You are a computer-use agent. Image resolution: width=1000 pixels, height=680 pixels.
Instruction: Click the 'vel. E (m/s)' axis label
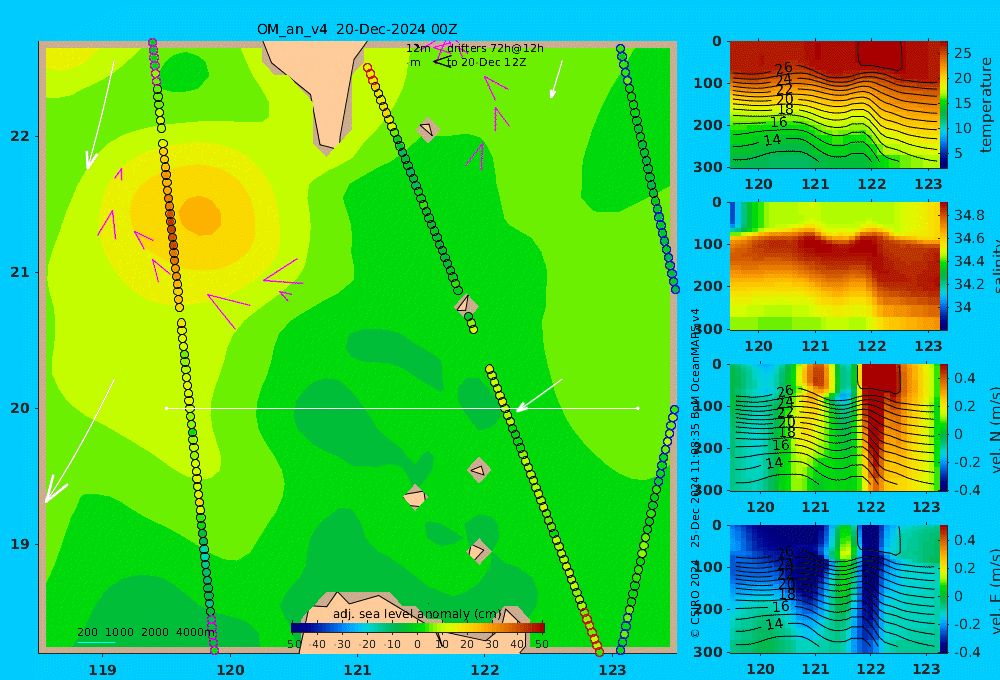[x=994, y=591]
